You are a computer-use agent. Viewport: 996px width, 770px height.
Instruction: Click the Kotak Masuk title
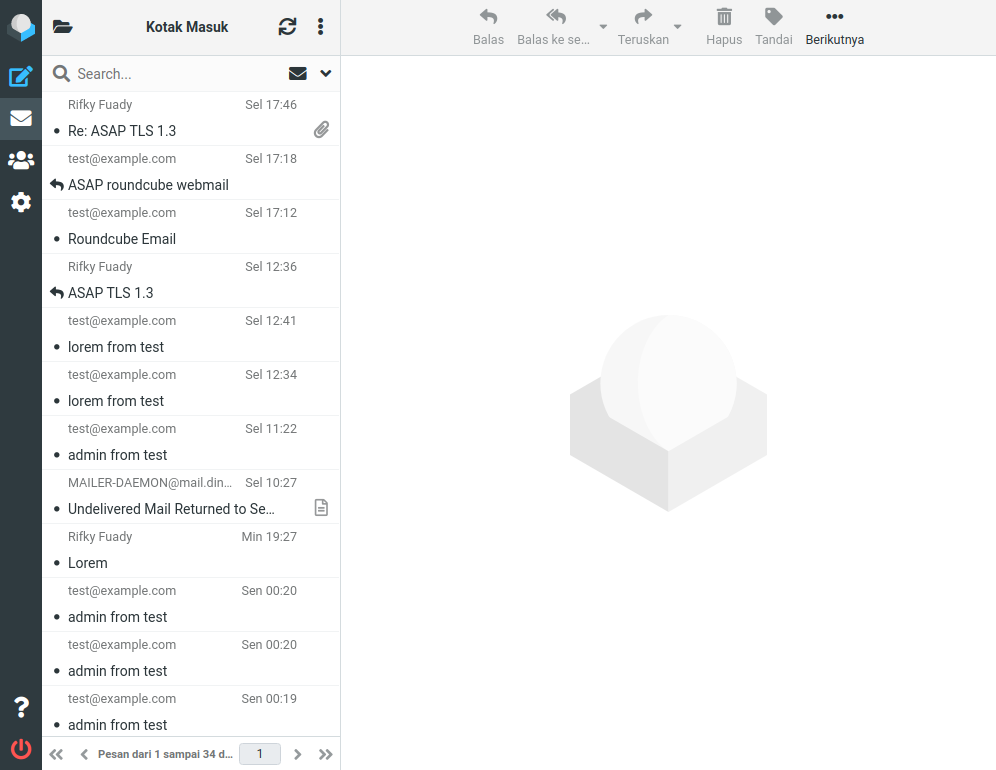point(187,27)
